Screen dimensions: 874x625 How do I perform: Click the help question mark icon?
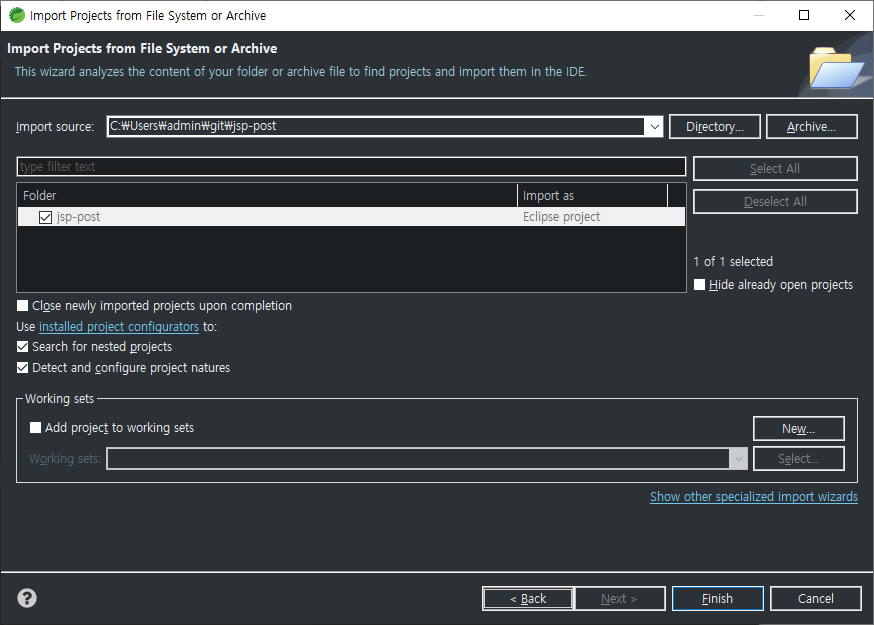click(x=27, y=598)
